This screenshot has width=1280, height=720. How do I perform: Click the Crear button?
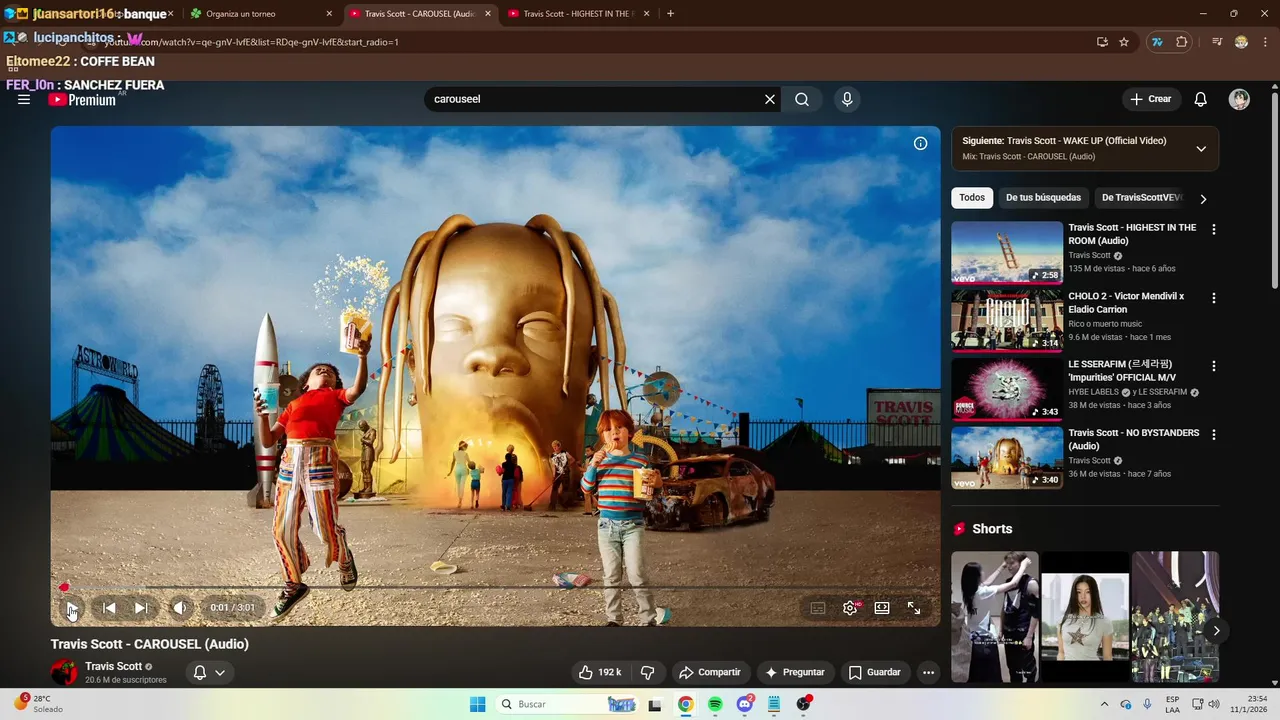[x=1151, y=99]
